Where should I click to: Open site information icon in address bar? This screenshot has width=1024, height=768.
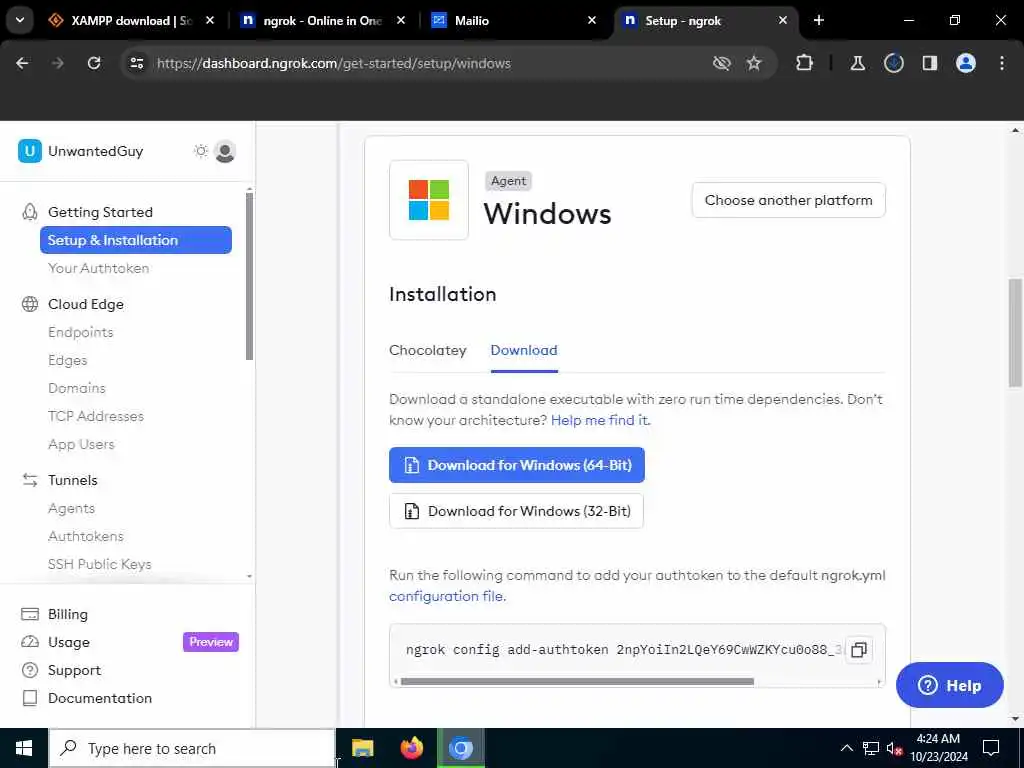[x=136, y=63]
